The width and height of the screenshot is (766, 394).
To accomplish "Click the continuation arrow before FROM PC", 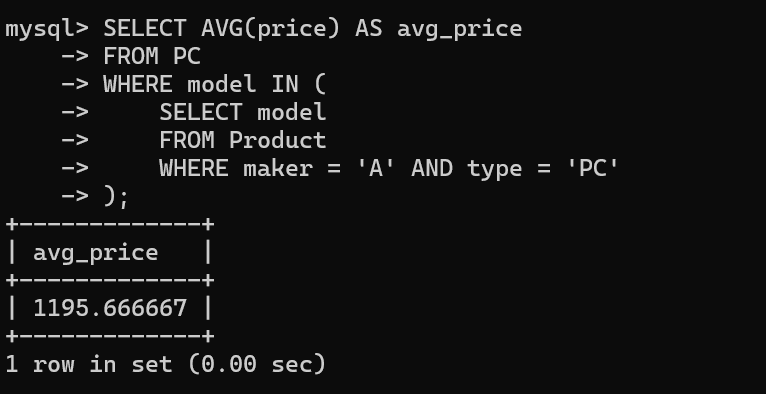I will [75, 56].
